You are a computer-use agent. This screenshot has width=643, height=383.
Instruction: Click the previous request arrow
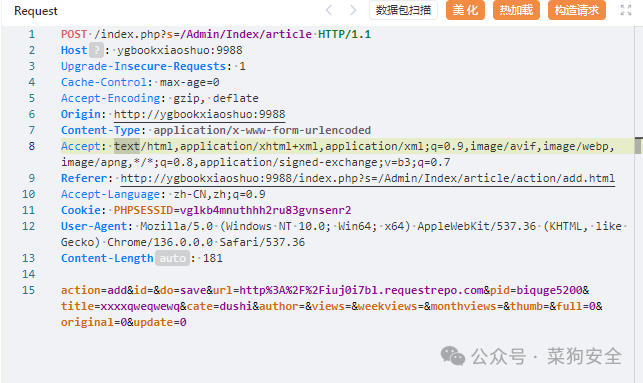point(328,10)
